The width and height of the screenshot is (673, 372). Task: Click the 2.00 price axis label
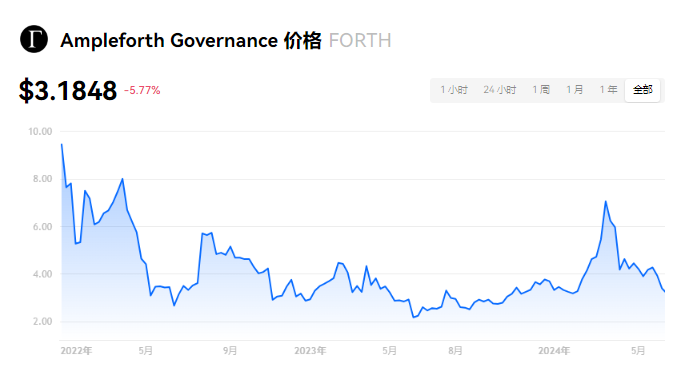pyautogui.click(x=42, y=321)
